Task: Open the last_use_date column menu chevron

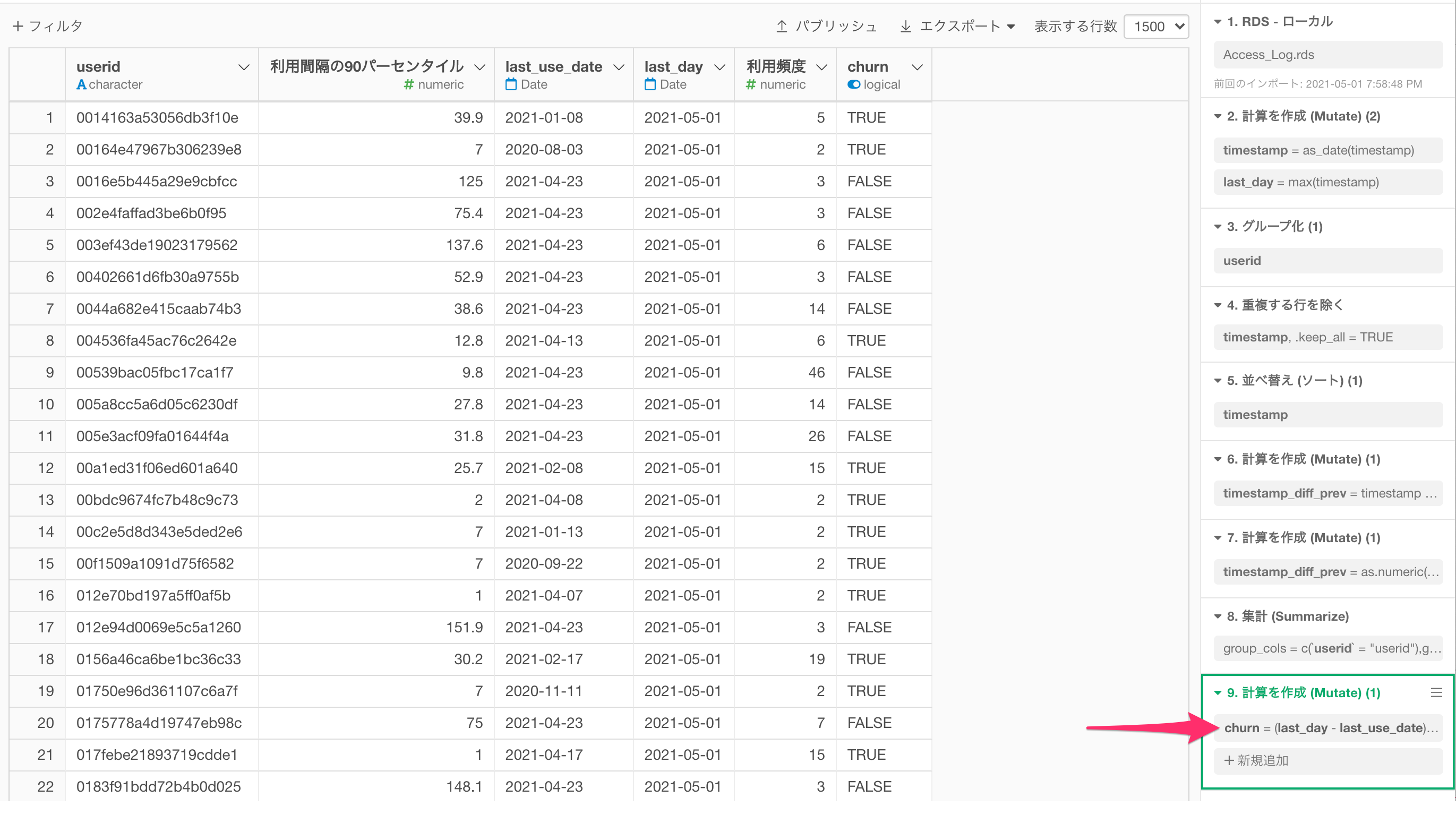Action: (x=619, y=67)
